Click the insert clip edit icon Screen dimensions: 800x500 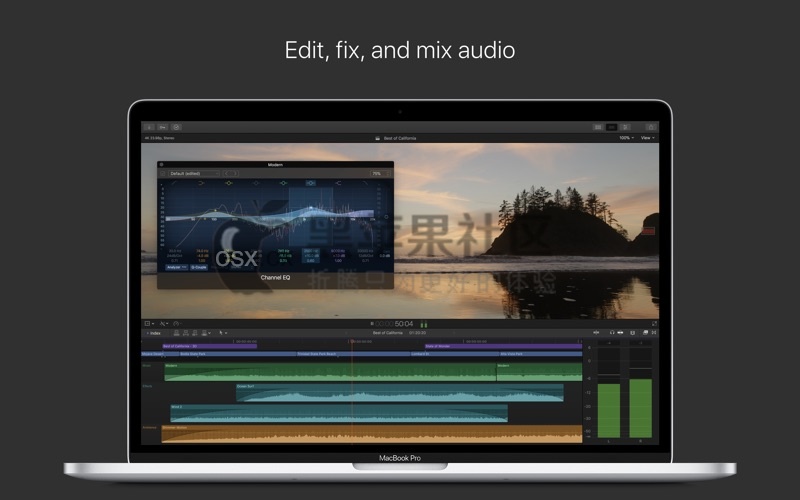186,333
